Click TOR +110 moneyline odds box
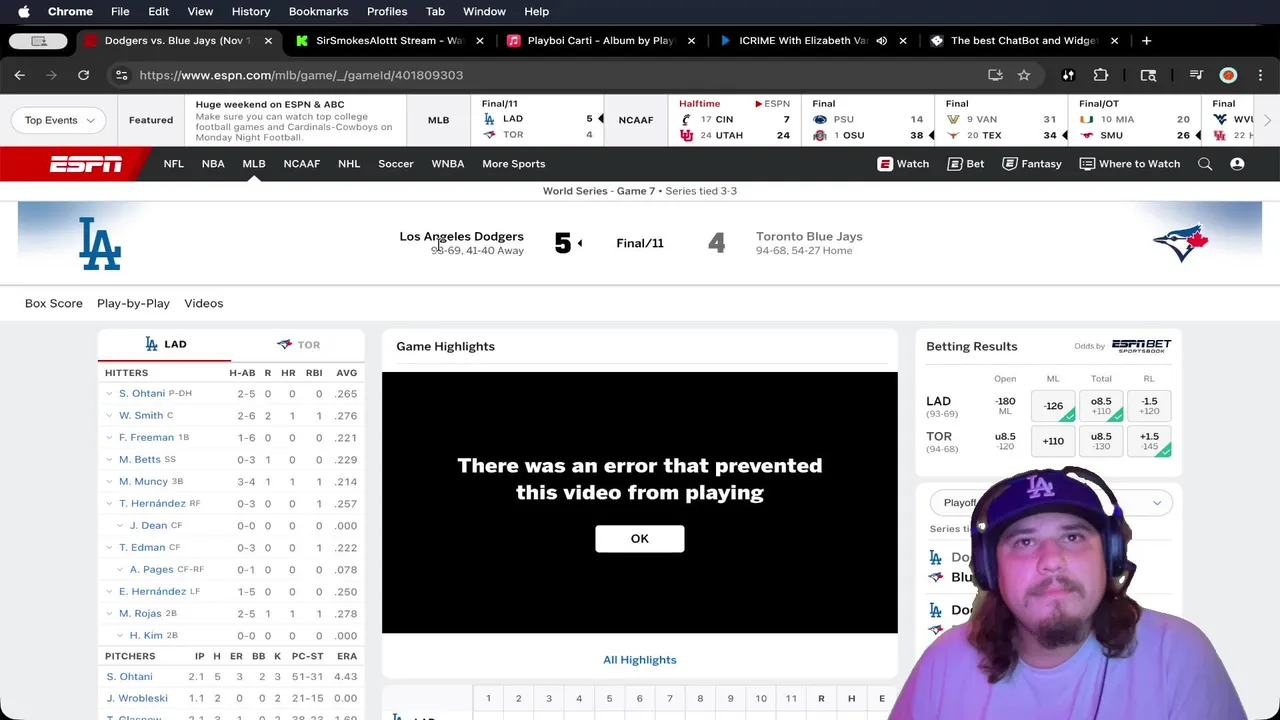The height and width of the screenshot is (720, 1280). pos(1053,441)
